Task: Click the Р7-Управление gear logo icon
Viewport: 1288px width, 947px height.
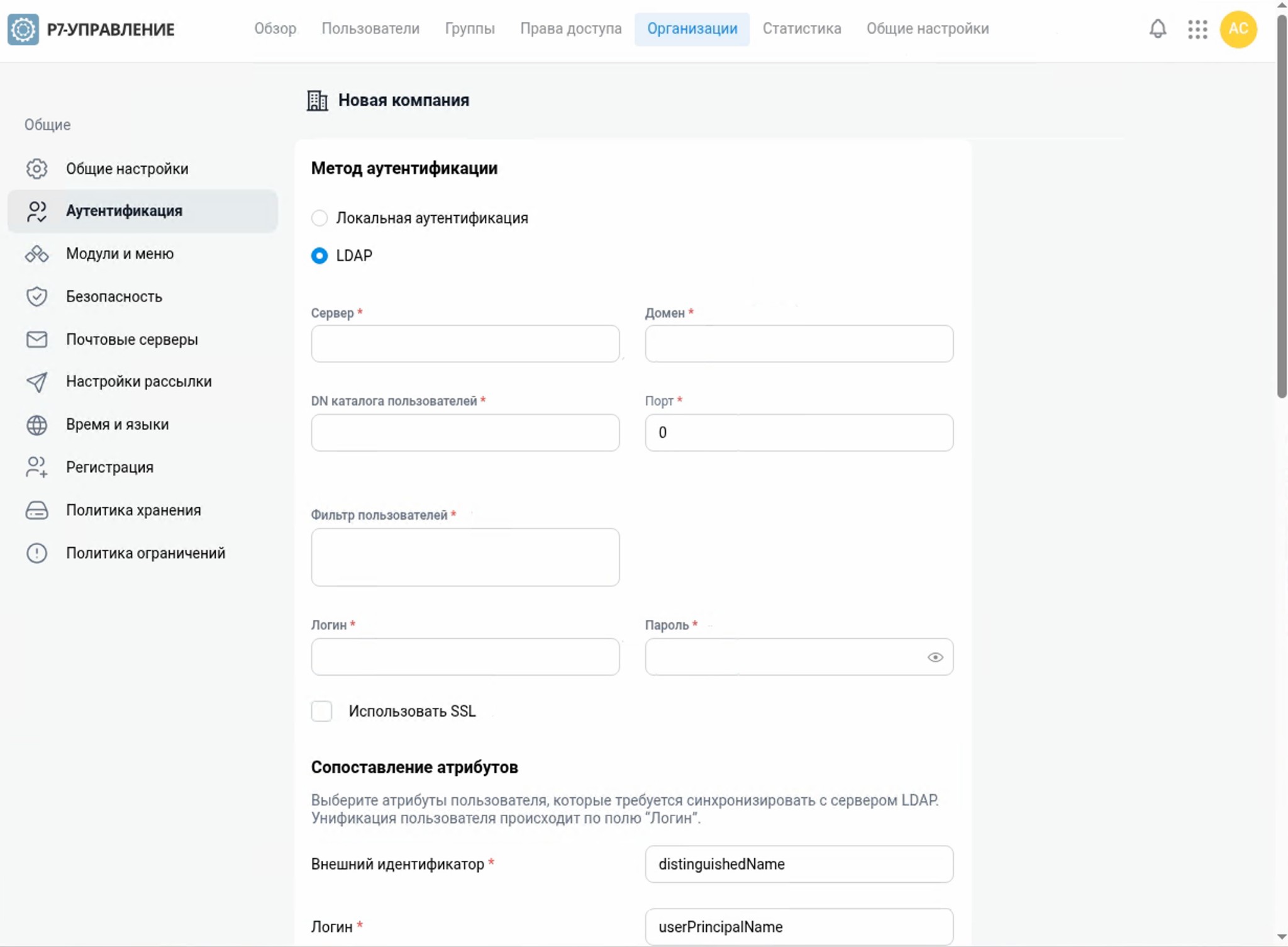Action: tap(23, 30)
